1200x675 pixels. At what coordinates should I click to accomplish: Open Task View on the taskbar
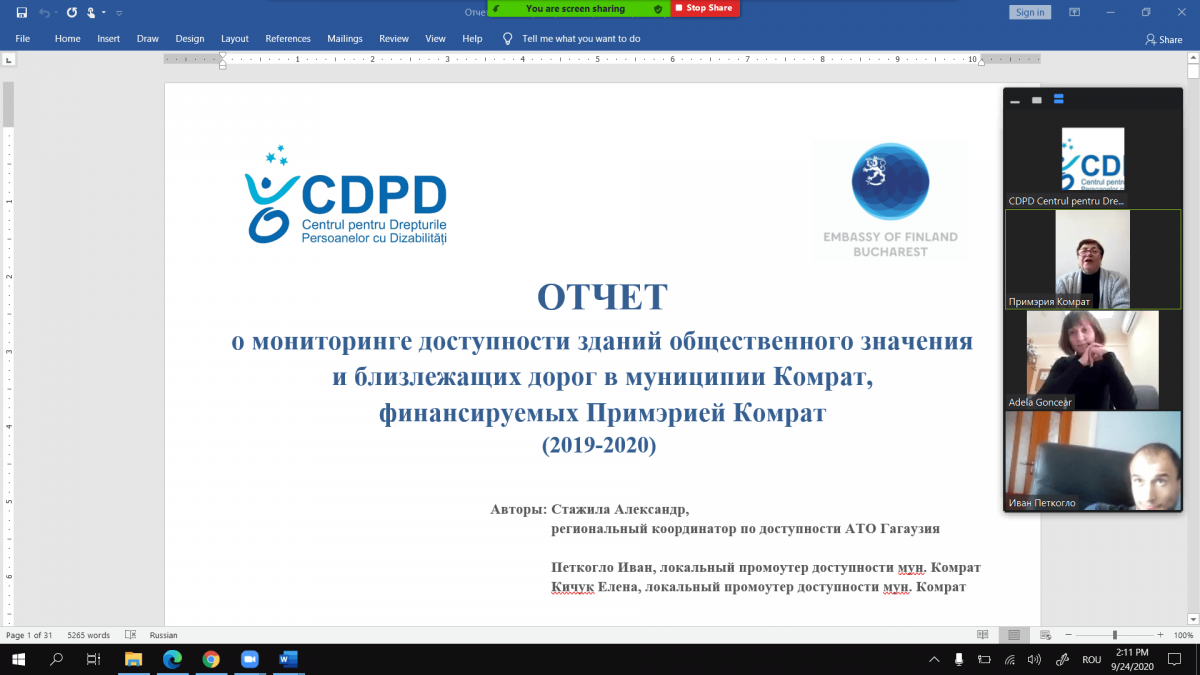[x=94, y=659]
